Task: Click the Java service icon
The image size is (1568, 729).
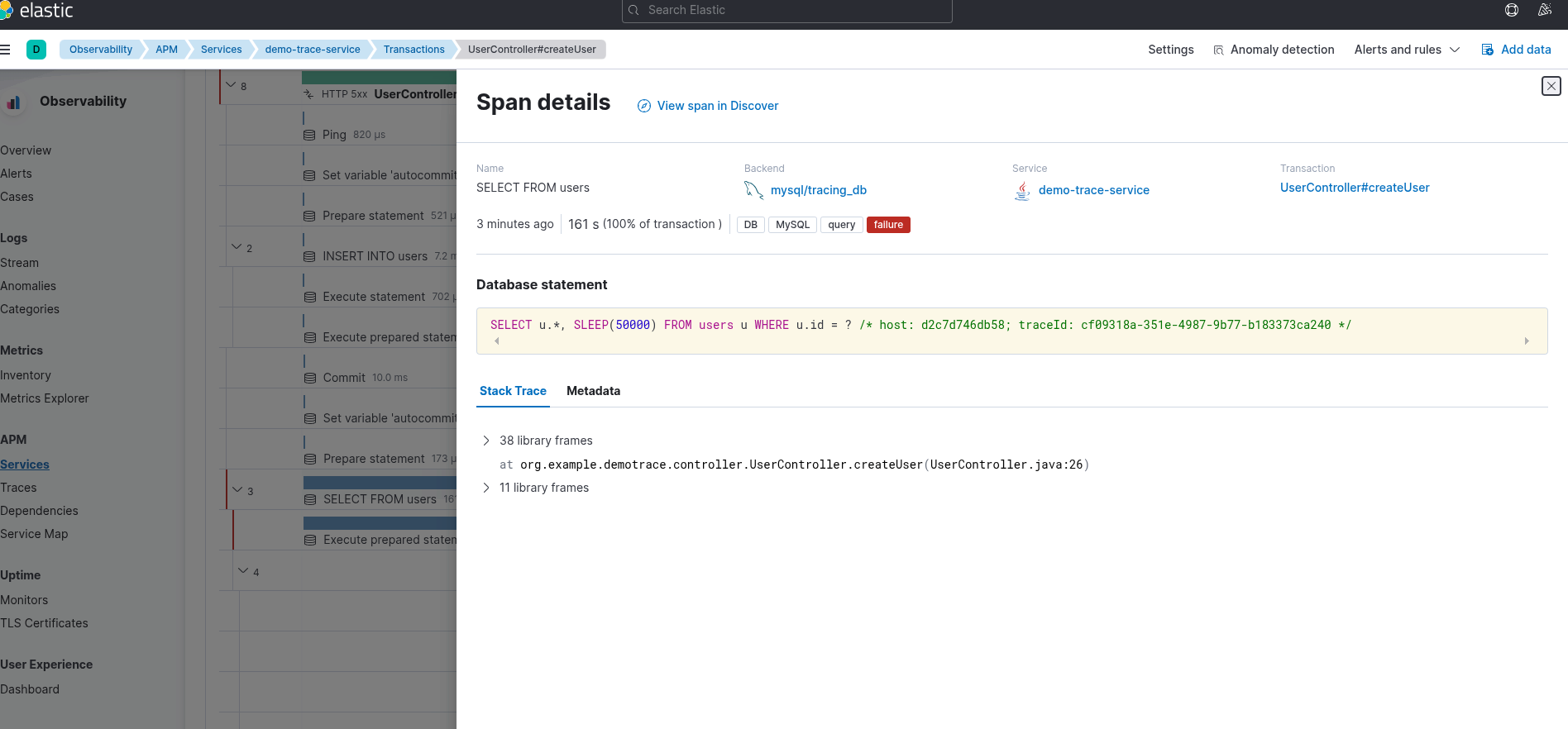Action: [x=1022, y=191]
